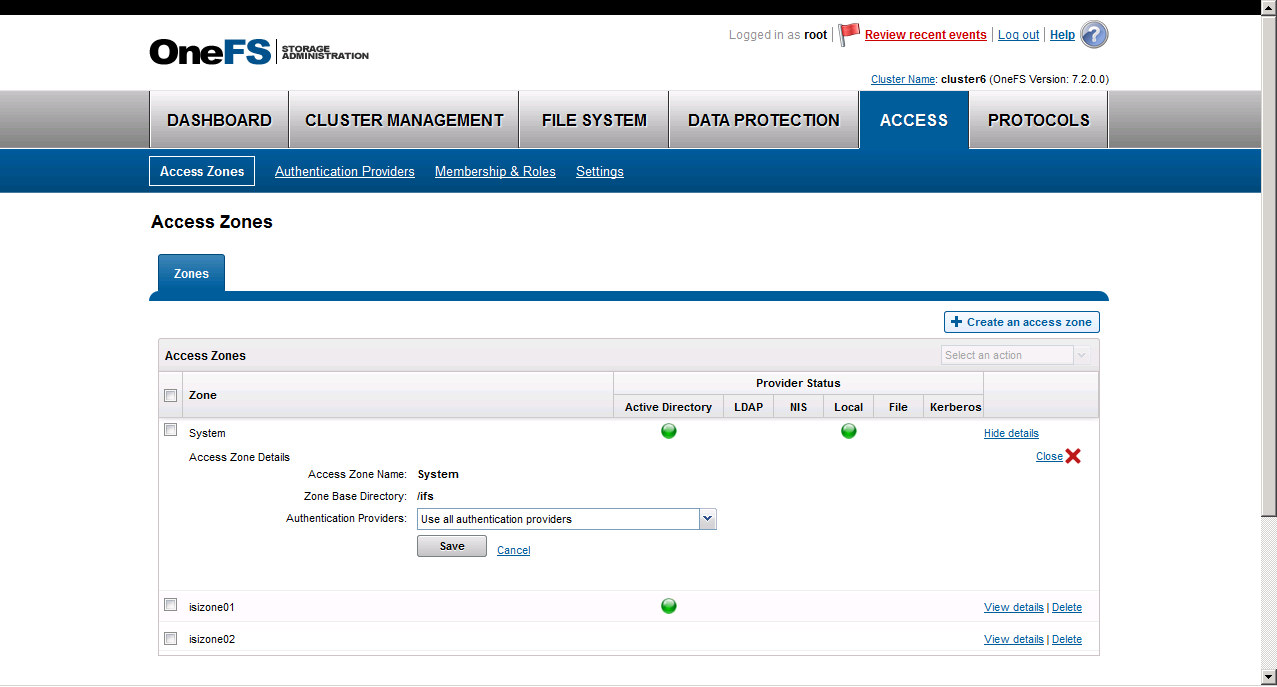Select the Access Zones submenu item

tap(202, 172)
